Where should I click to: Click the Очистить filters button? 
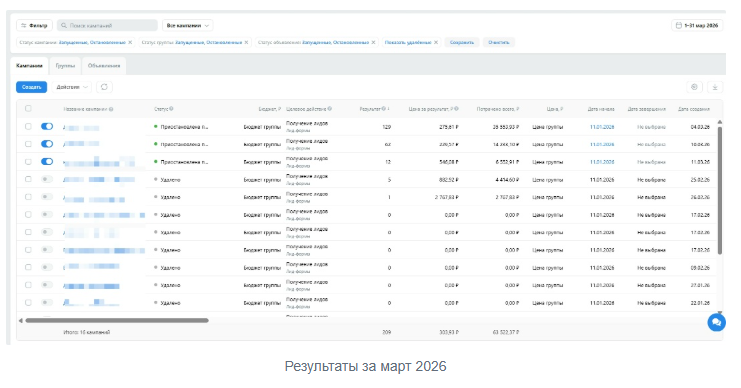coord(499,43)
